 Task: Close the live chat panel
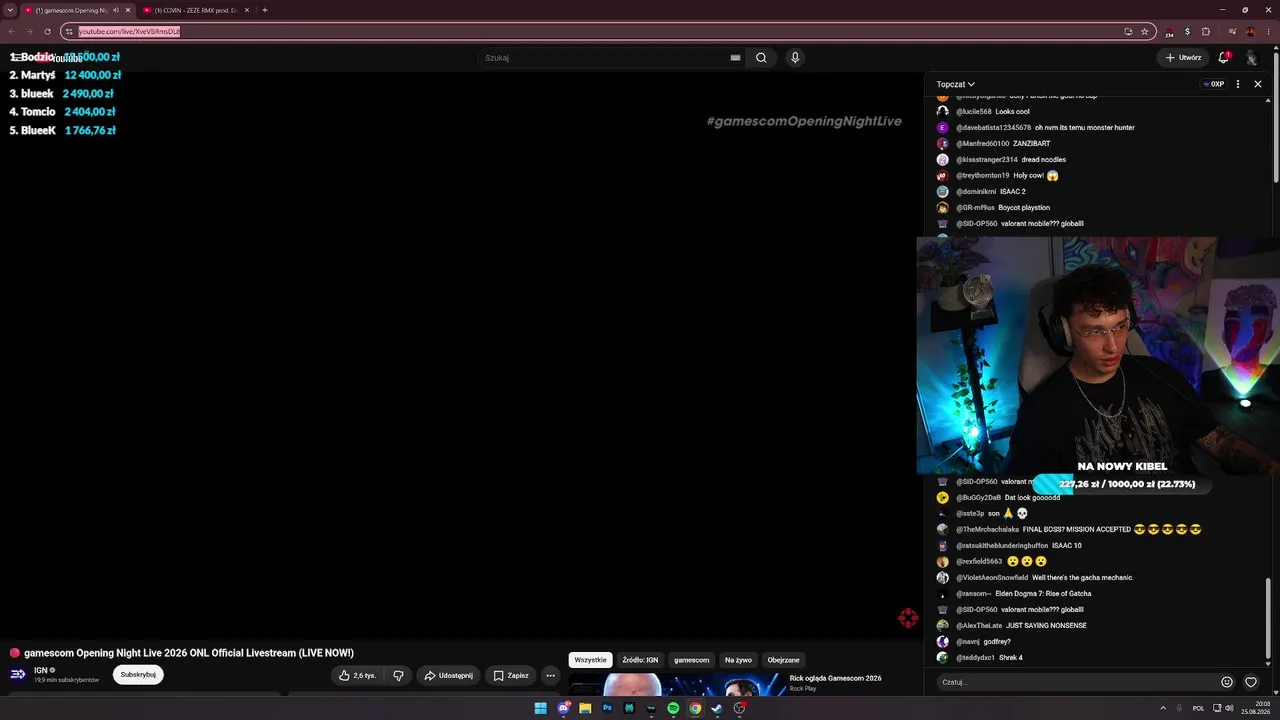tap(1258, 84)
